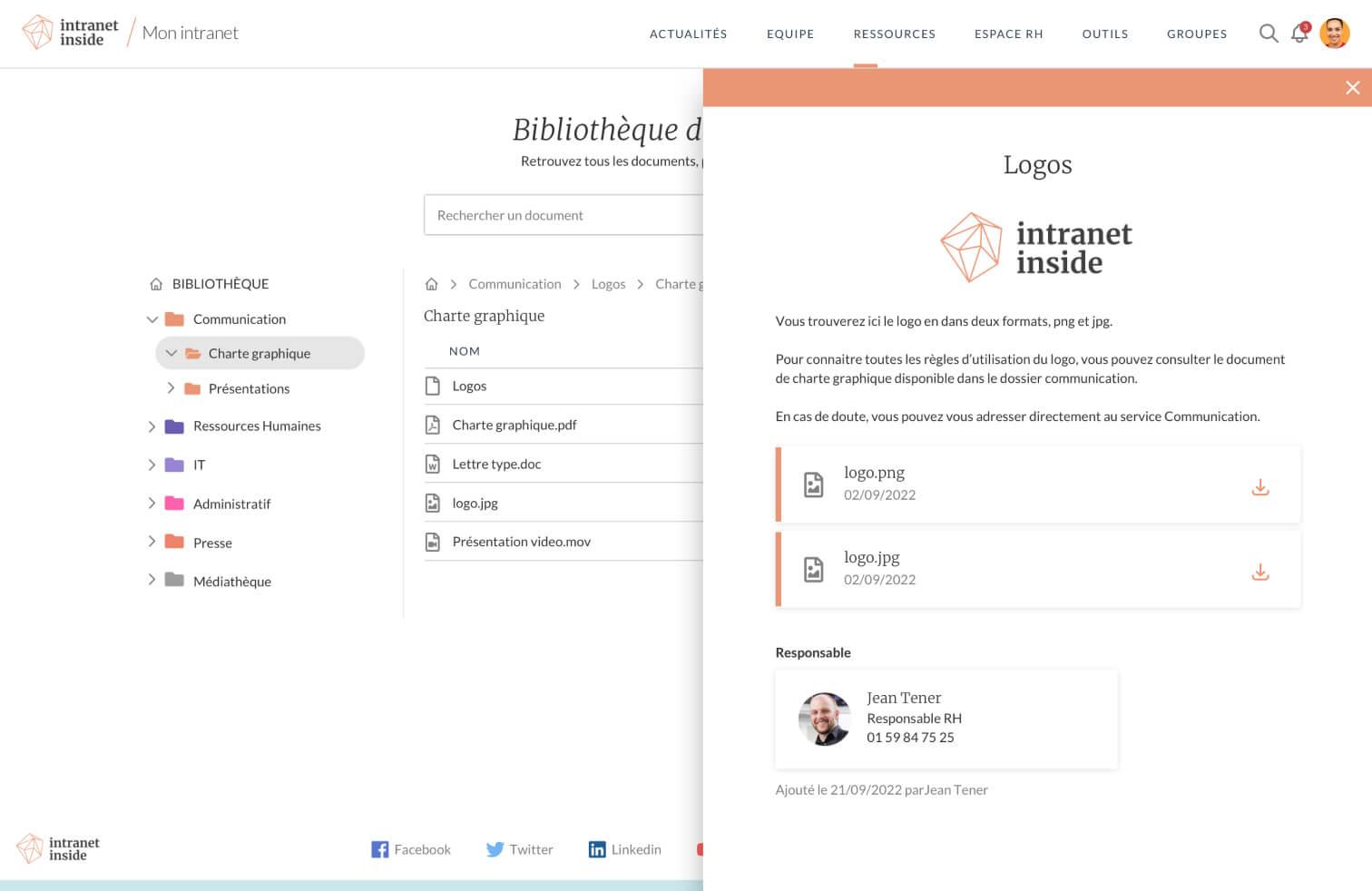
Task: Click the Presse folder icon
Action: 175,542
